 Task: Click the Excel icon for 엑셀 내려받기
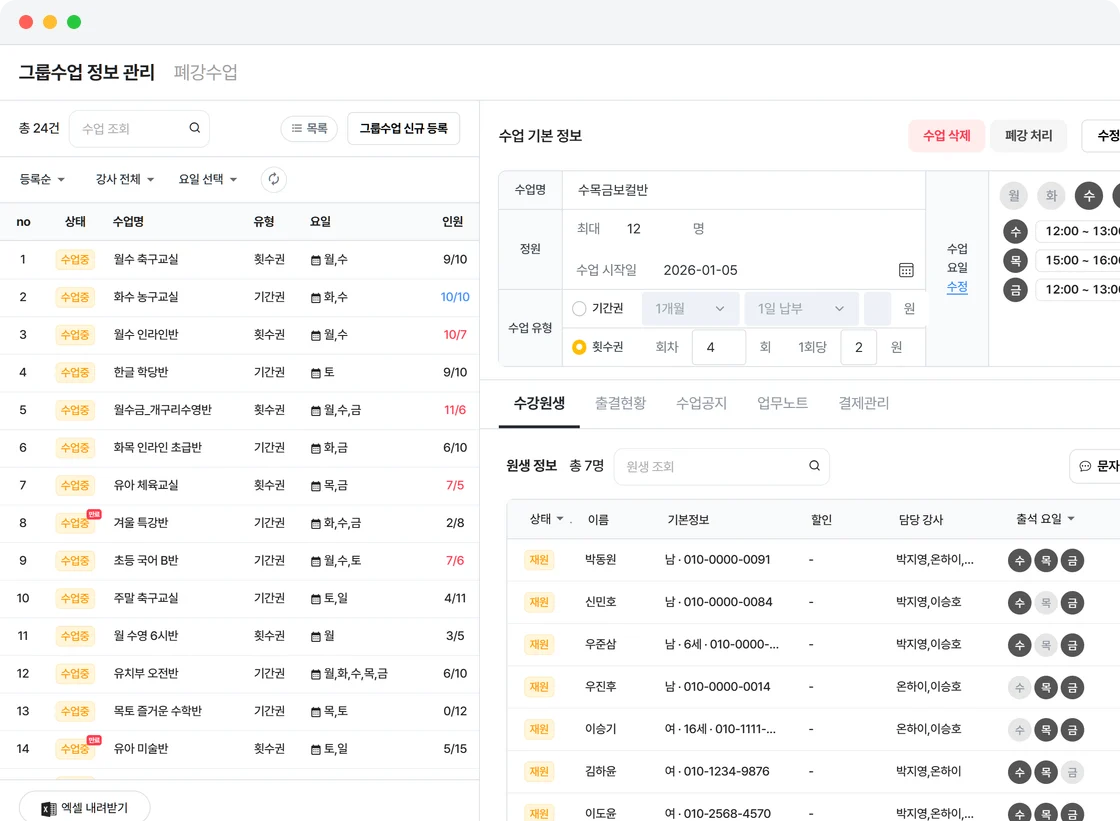click(x=49, y=809)
